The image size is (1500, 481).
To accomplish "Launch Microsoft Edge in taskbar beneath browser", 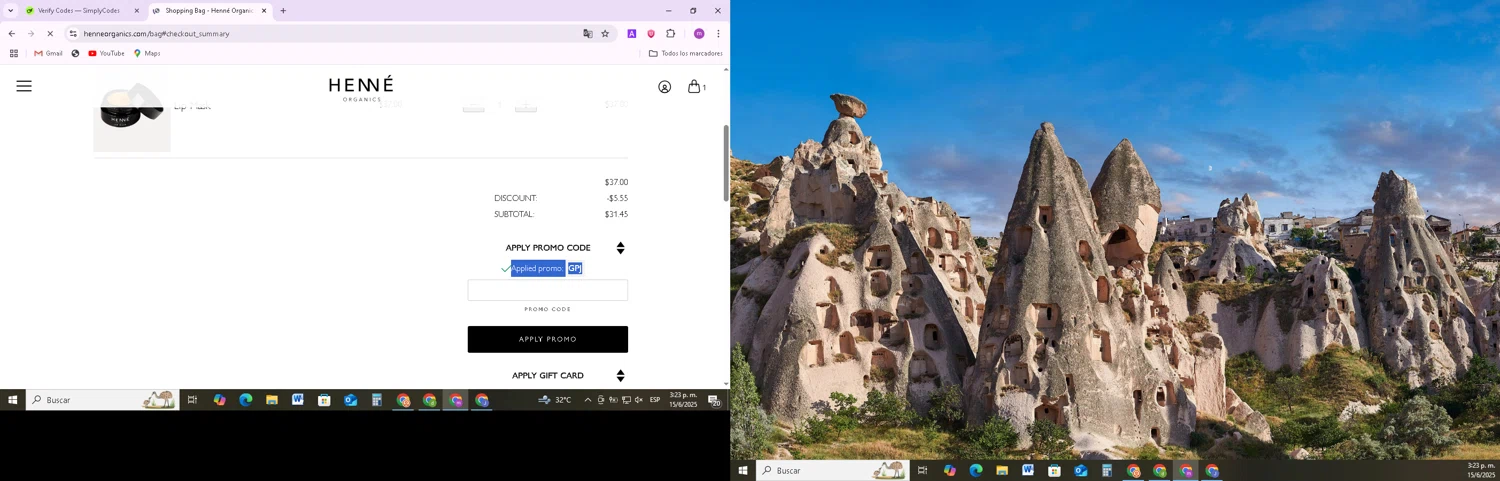I will pos(245,400).
